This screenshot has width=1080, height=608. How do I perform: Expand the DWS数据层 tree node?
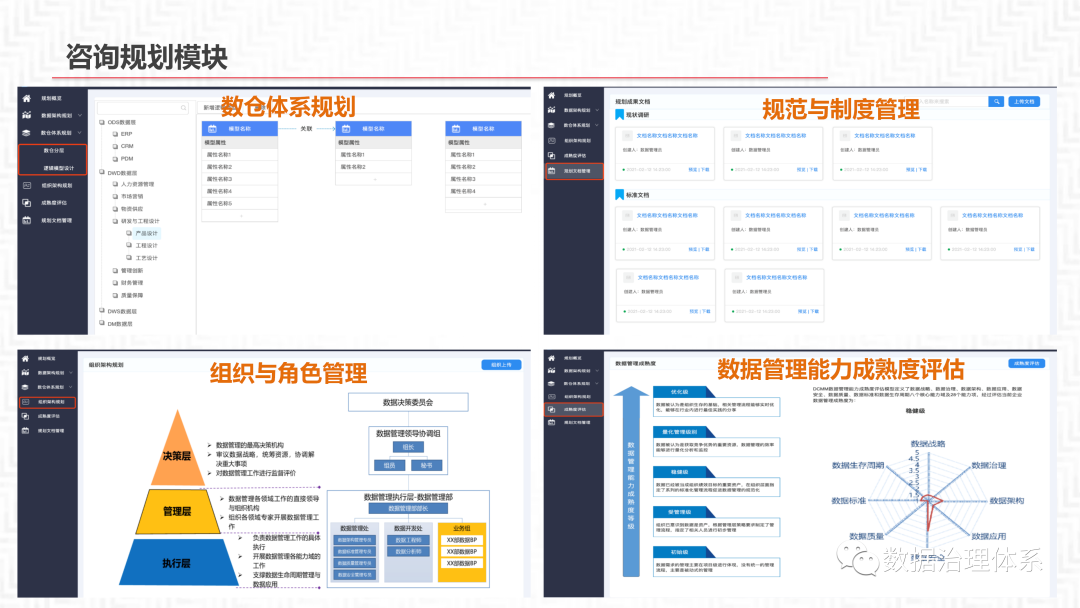pos(121,311)
